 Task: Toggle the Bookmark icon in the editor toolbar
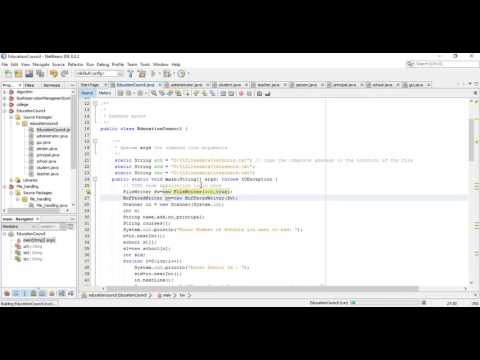212,93
